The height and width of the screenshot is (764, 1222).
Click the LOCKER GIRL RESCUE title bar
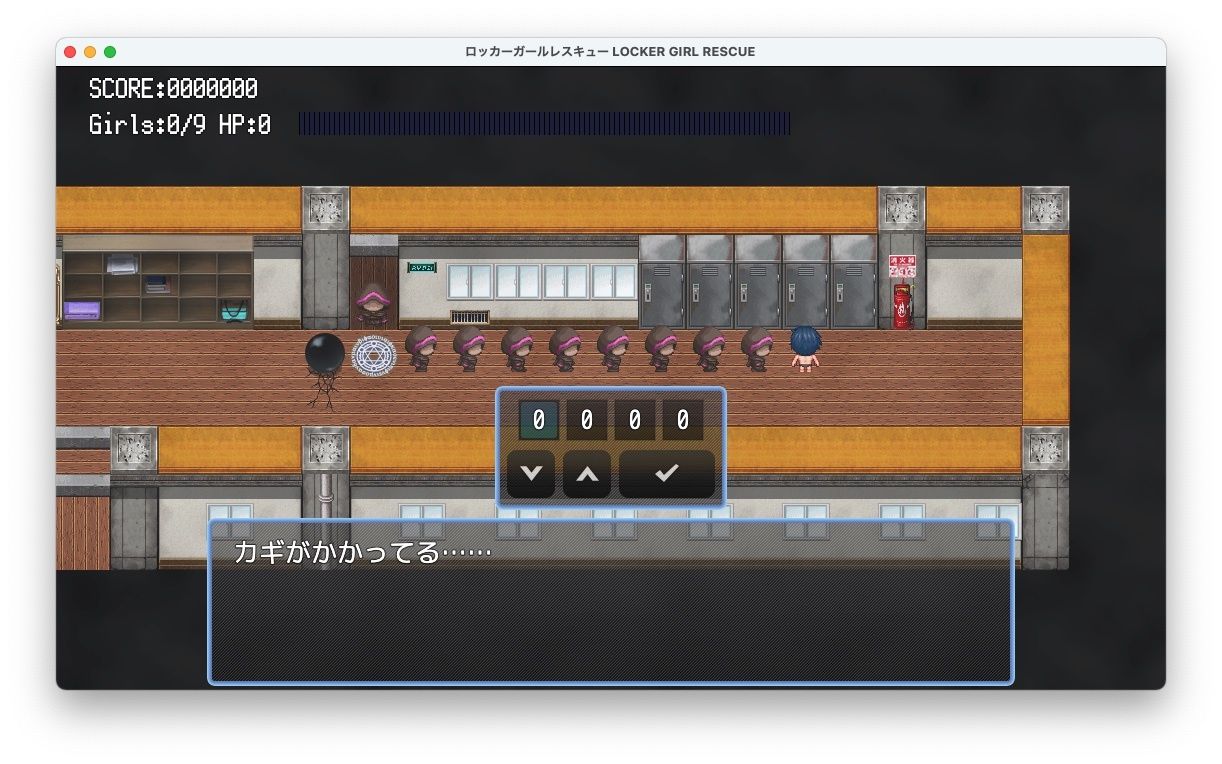611,51
